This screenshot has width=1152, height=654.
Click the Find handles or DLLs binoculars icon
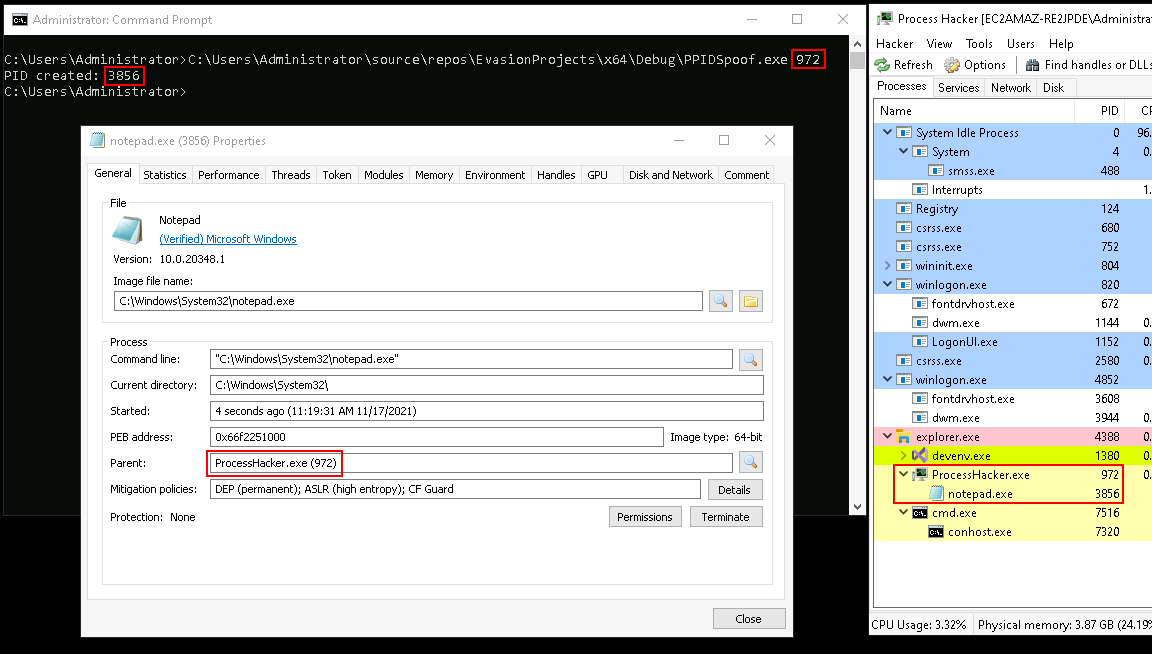1033,65
